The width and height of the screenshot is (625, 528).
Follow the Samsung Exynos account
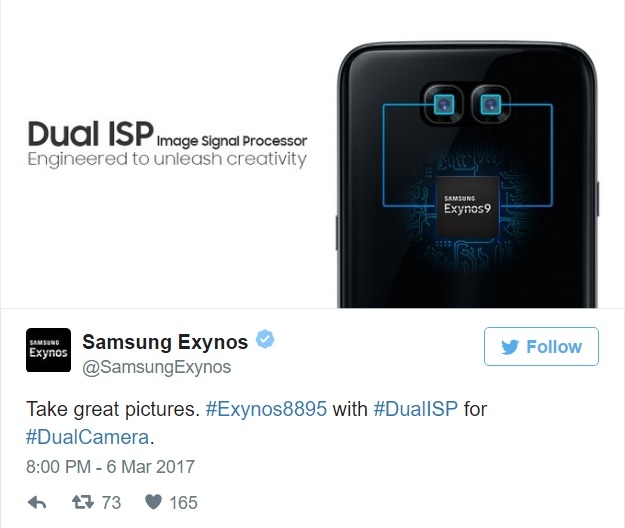541,347
